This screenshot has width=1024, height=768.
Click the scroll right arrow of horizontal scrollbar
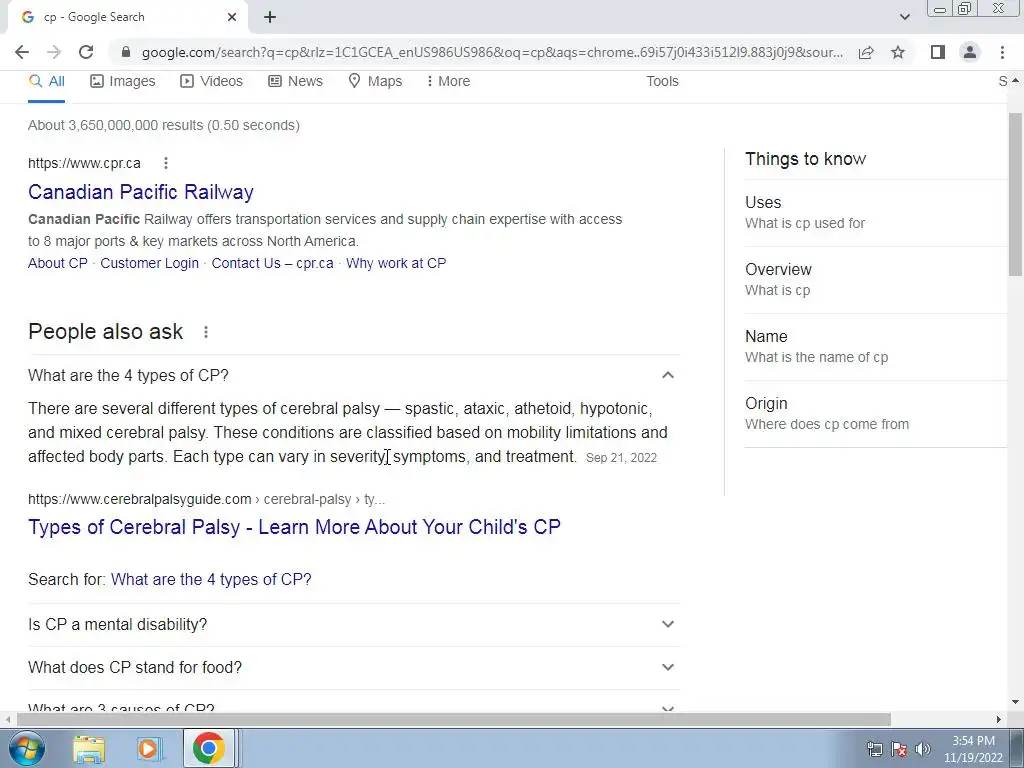[999, 719]
